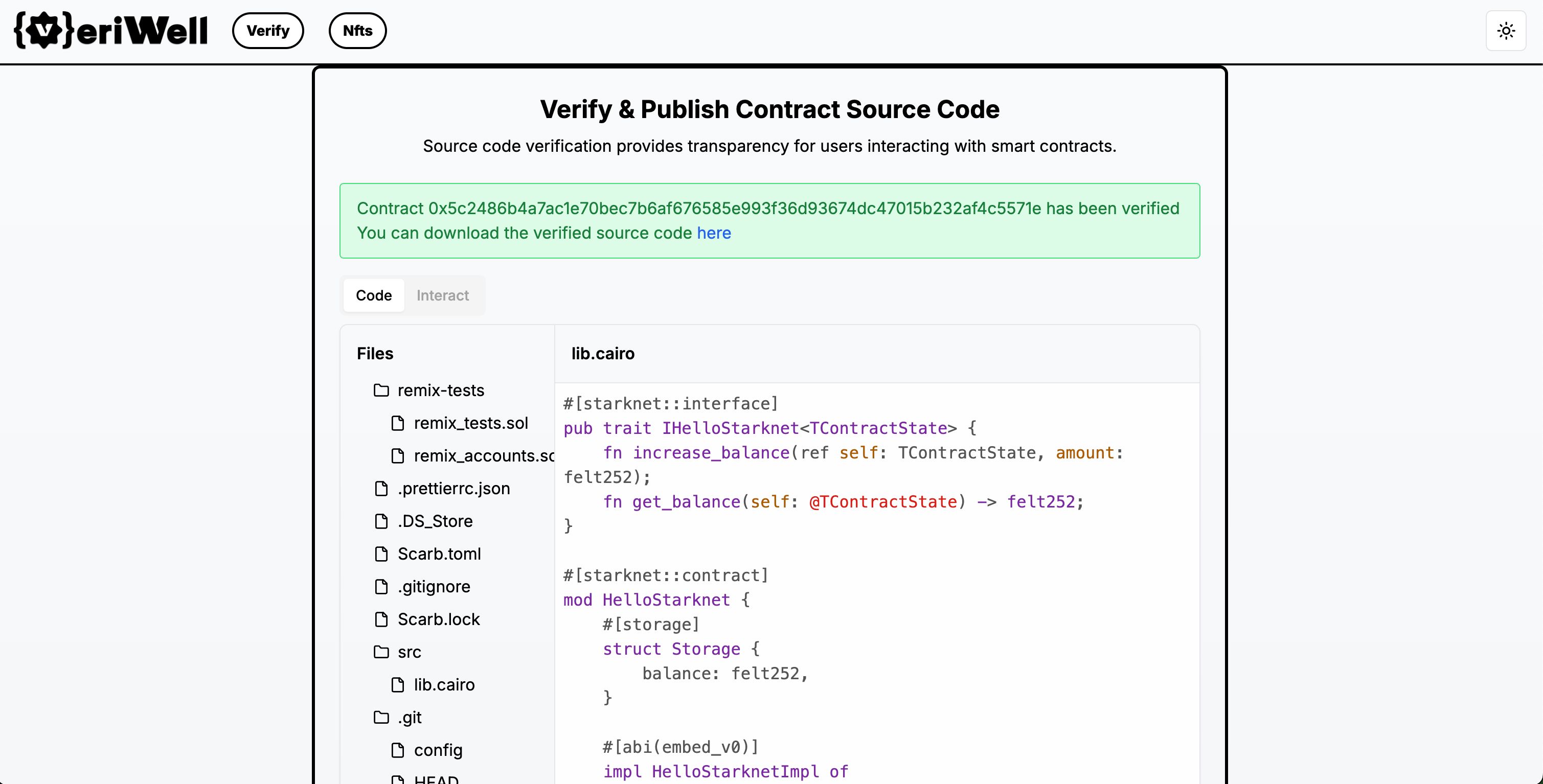Expand the remix-tests folder
This screenshot has width=1543, height=784.
(x=440, y=390)
